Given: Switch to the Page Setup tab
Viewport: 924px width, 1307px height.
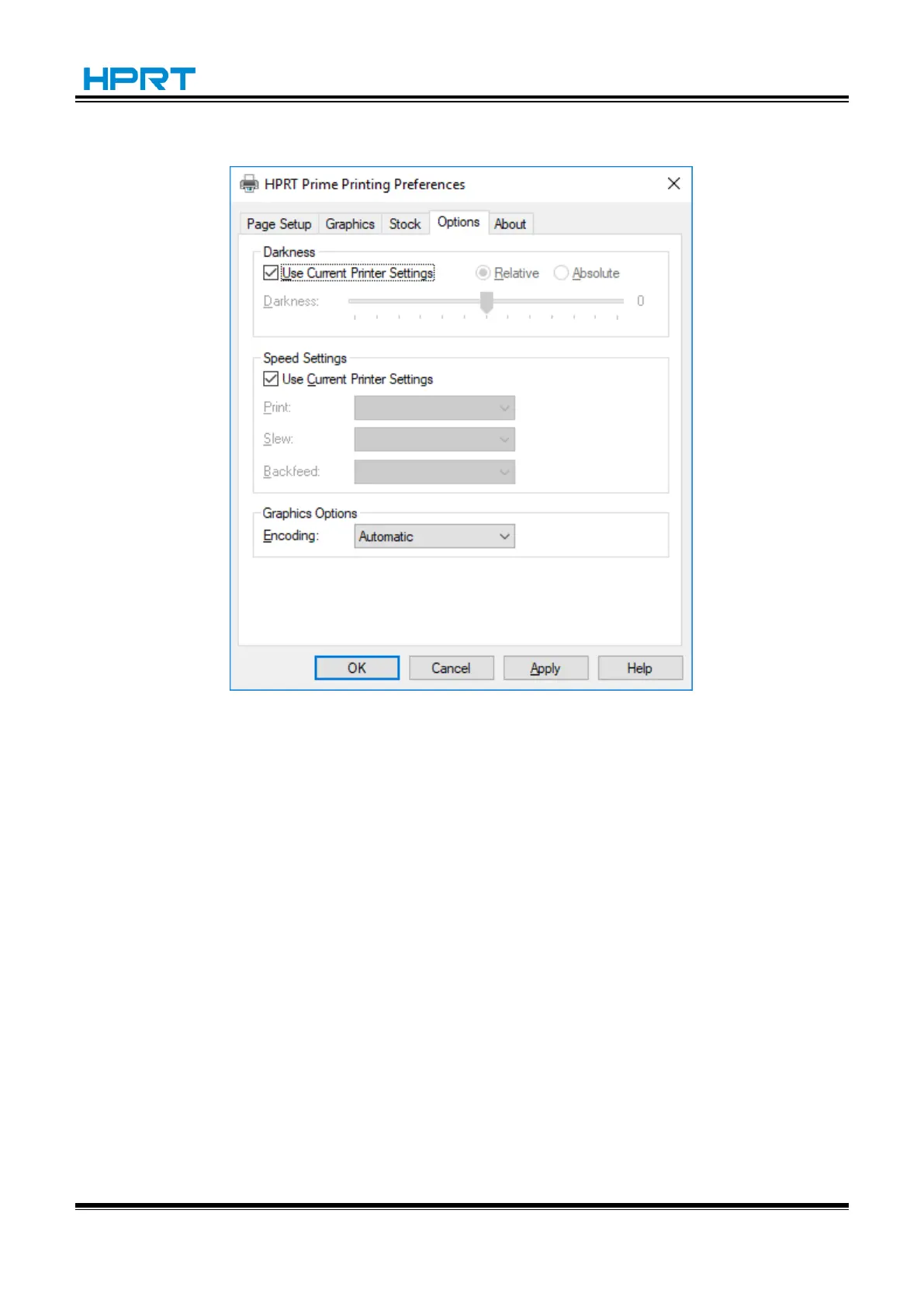Looking at the screenshot, I should point(279,224).
